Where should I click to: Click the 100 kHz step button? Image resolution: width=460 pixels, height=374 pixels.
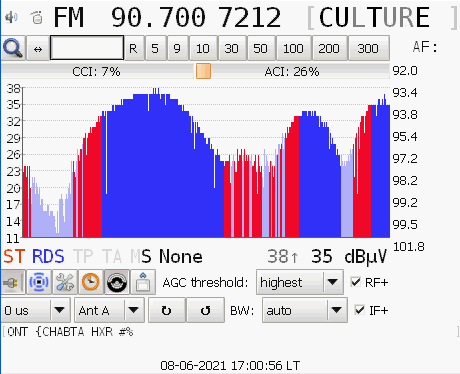(x=293, y=49)
